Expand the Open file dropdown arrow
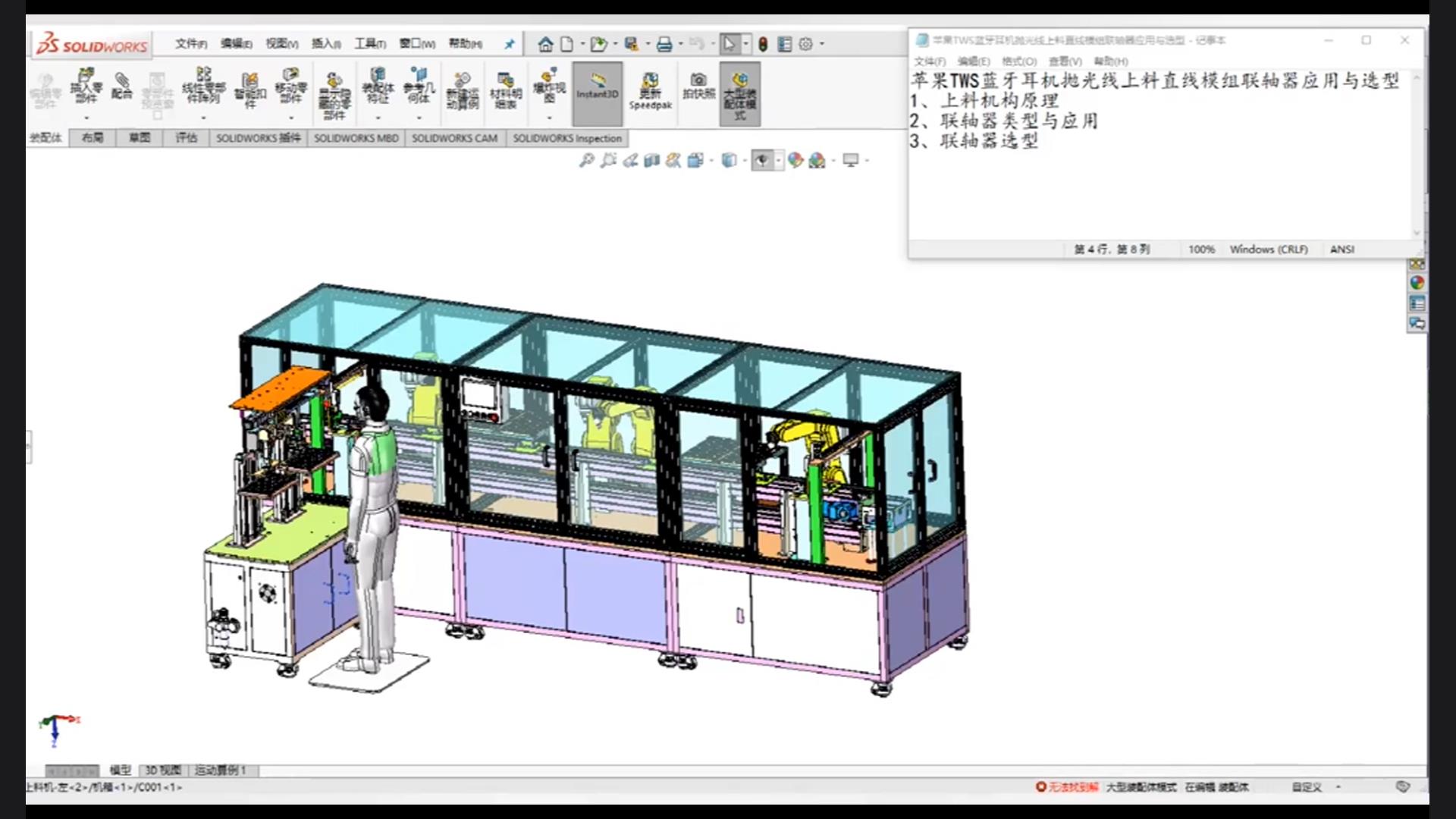 coord(614,44)
